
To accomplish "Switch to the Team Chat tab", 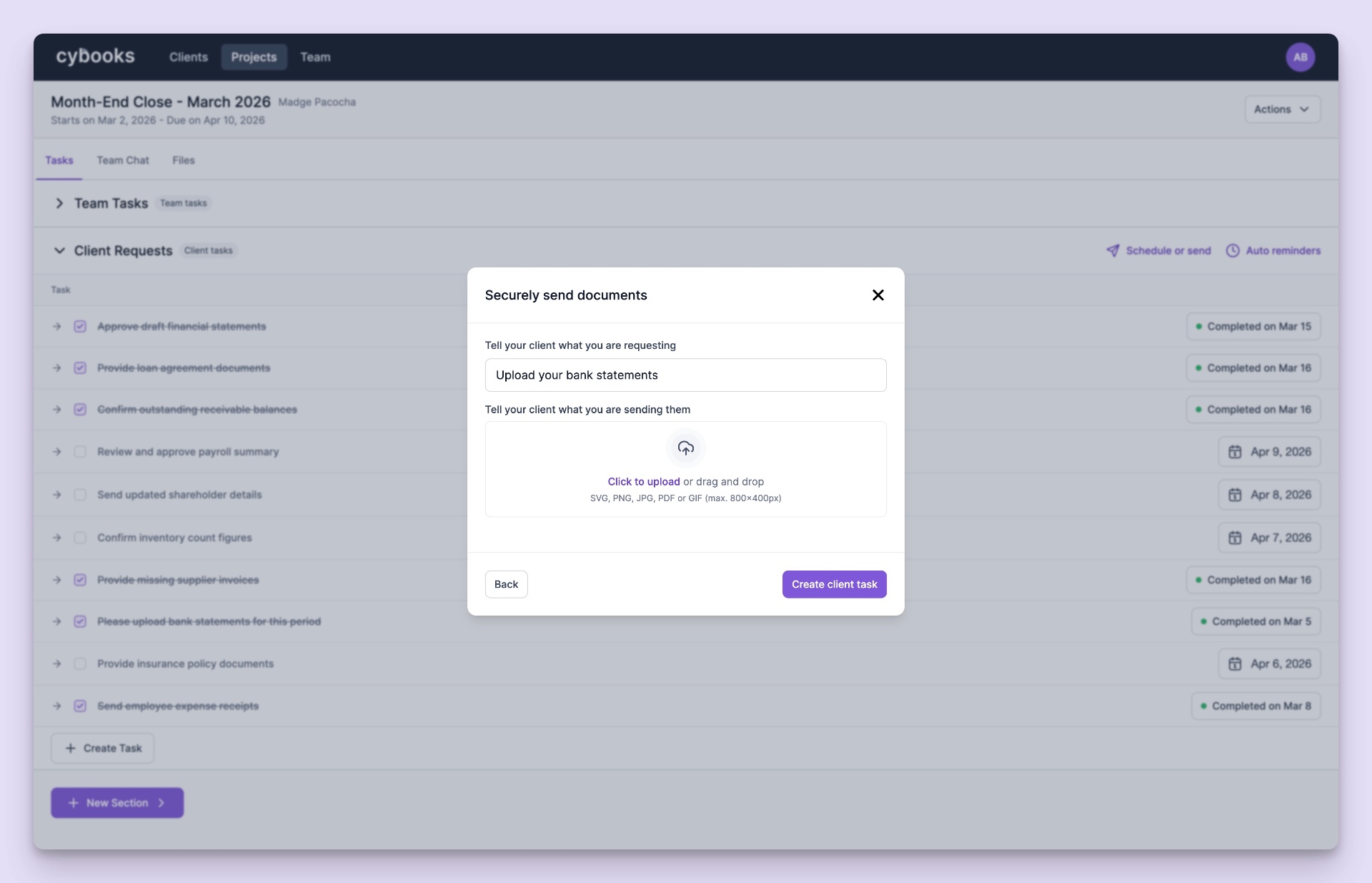I will (x=123, y=160).
